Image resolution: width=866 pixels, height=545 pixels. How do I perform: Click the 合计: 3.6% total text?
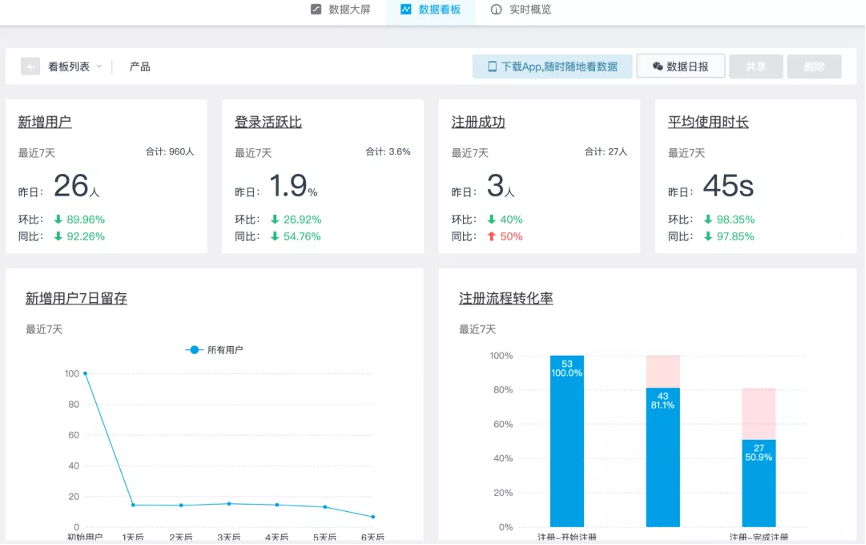tap(388, 151)
